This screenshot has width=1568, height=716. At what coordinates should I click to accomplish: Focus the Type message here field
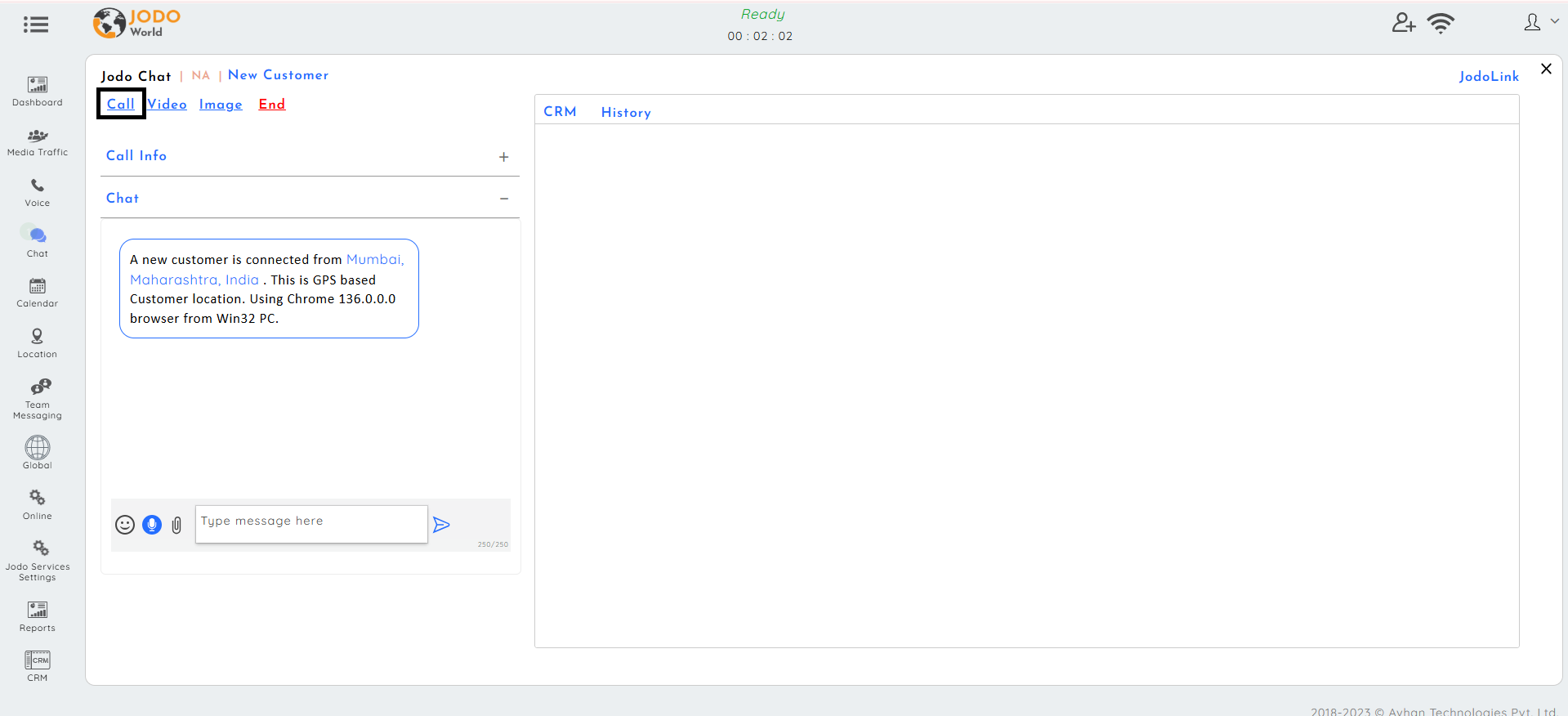311,524
